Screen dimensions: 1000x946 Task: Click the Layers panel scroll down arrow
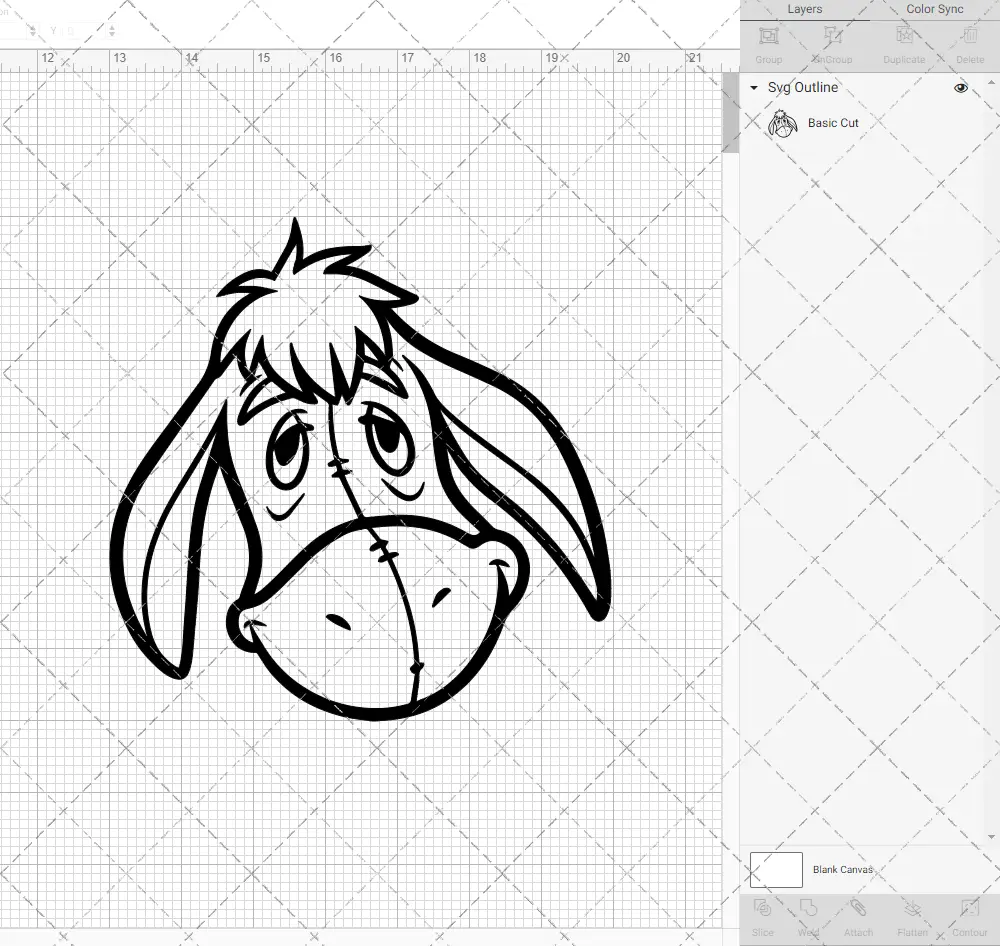point(990,837)
